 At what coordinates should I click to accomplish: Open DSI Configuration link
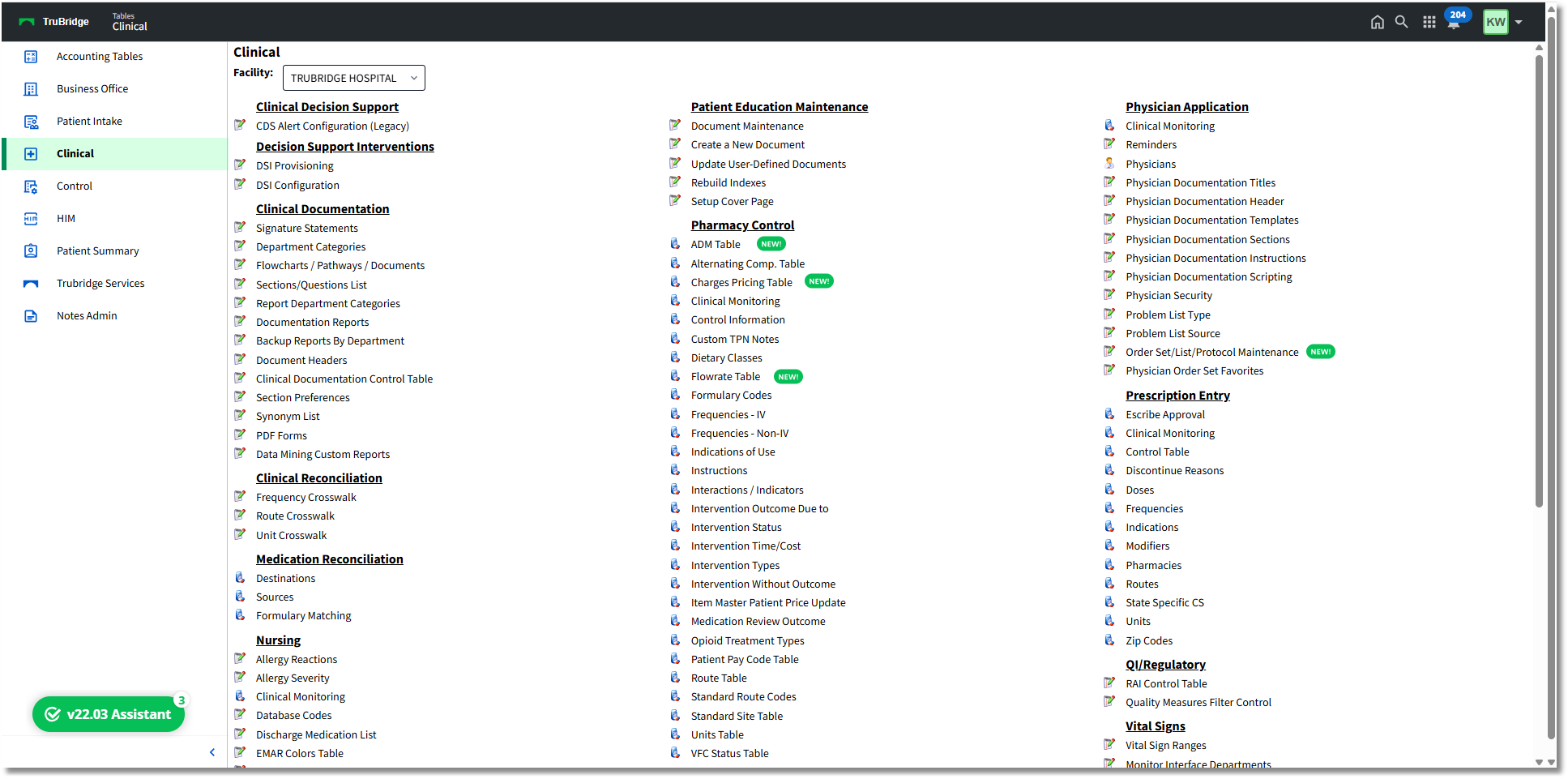(x=297, y=185)
